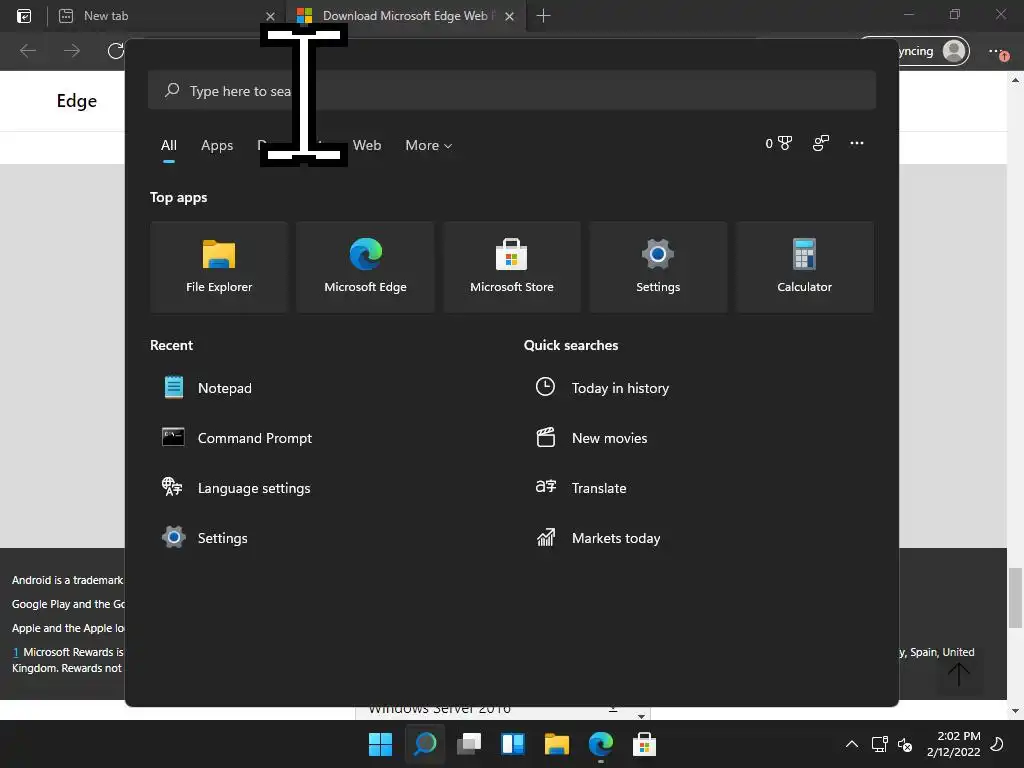1024x768 pixels.
Task: Click the Edge page vertical scrollbar thumb
Action: [1015, 597]
